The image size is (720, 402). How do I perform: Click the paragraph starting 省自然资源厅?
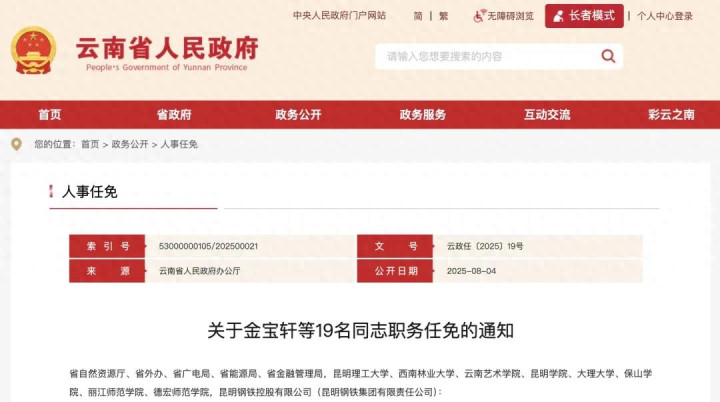click(360, 383)
